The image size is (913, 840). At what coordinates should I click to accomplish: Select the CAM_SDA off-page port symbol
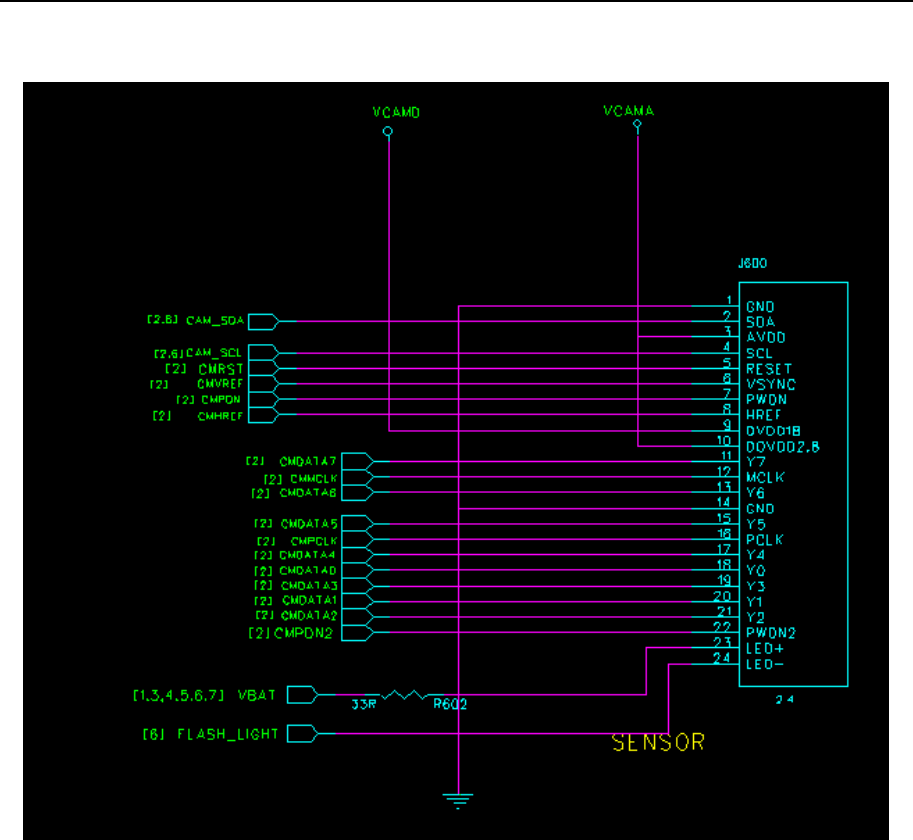pyautogui.click(x=264, y=322)
